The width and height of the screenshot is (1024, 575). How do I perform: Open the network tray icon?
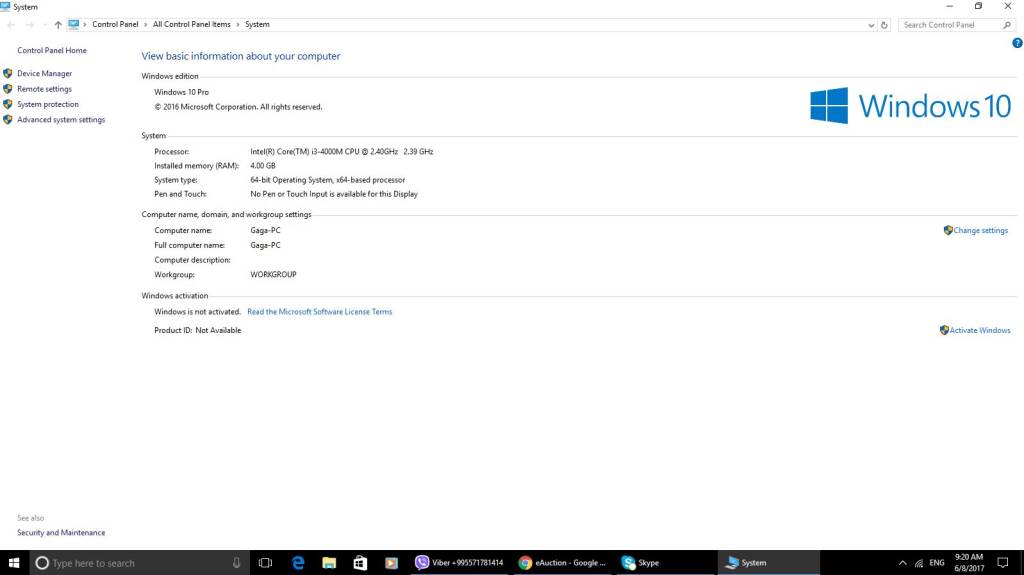(919, 563)
